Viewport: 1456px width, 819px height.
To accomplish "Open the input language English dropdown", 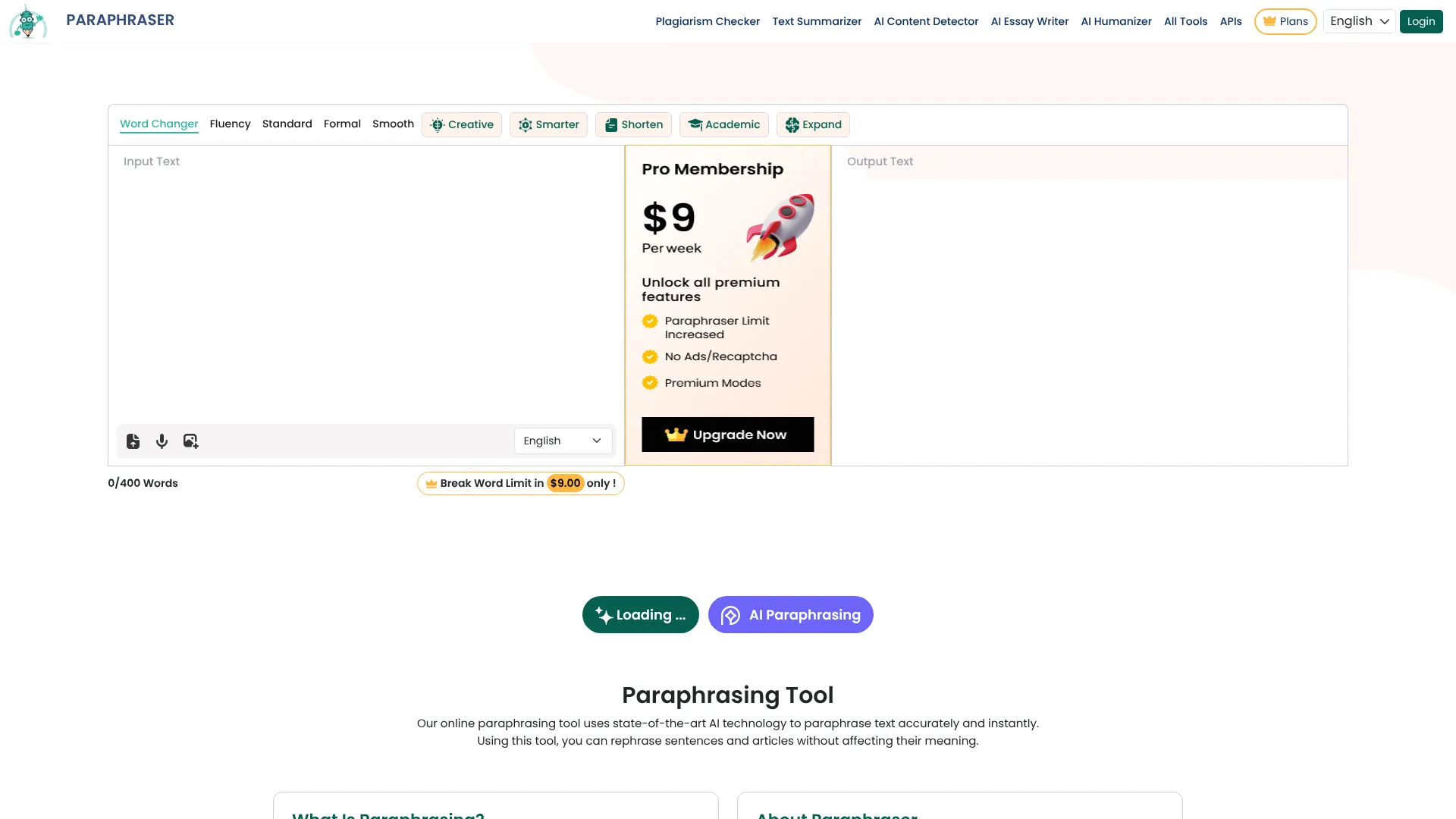I will 563,441.
